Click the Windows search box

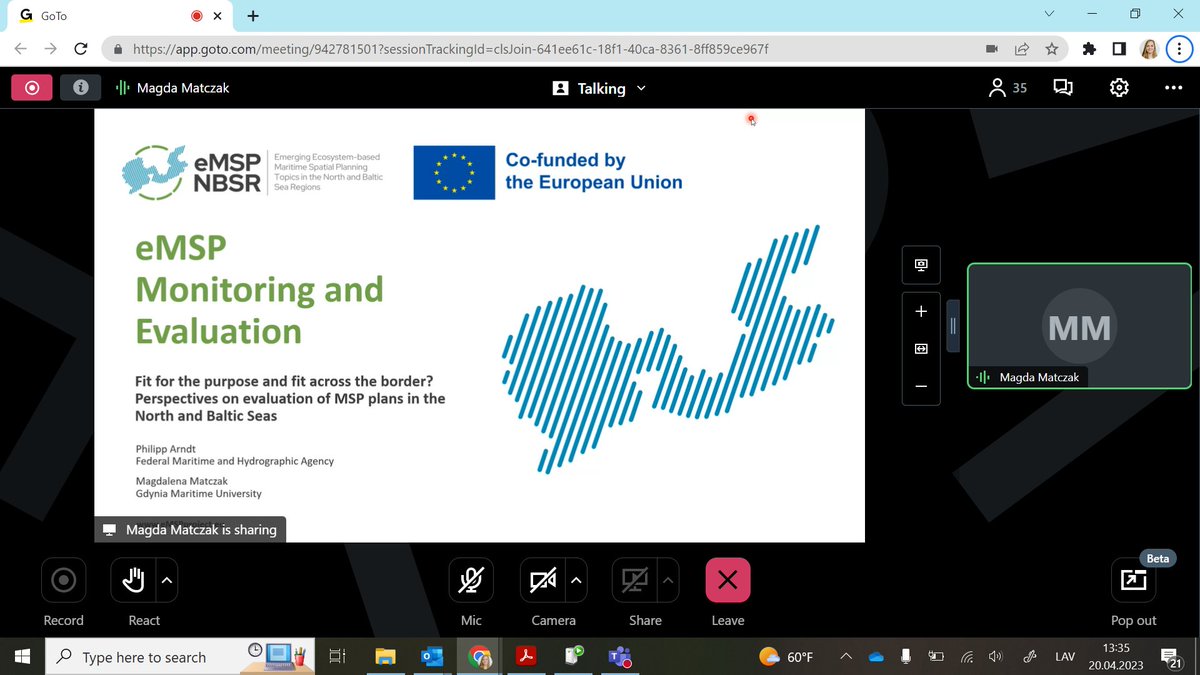[x=180, y=657]
